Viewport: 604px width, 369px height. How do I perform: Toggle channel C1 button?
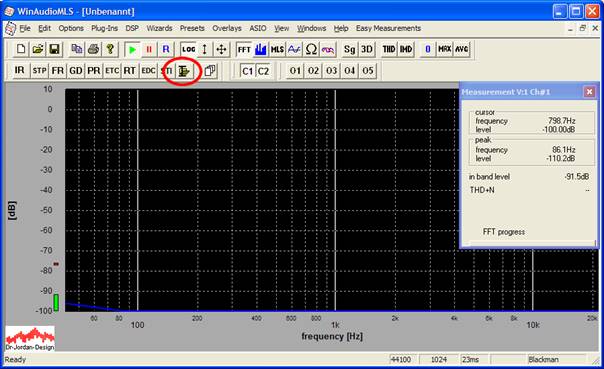[x=247, y=71]
